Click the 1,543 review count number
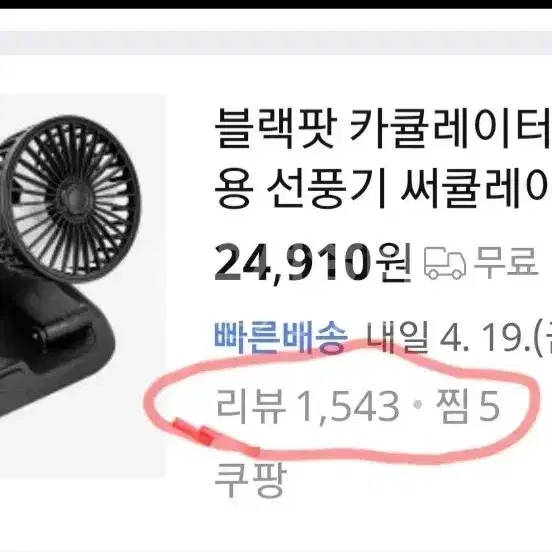The width and height of the screenshot is (552, 552). (349, 407)
